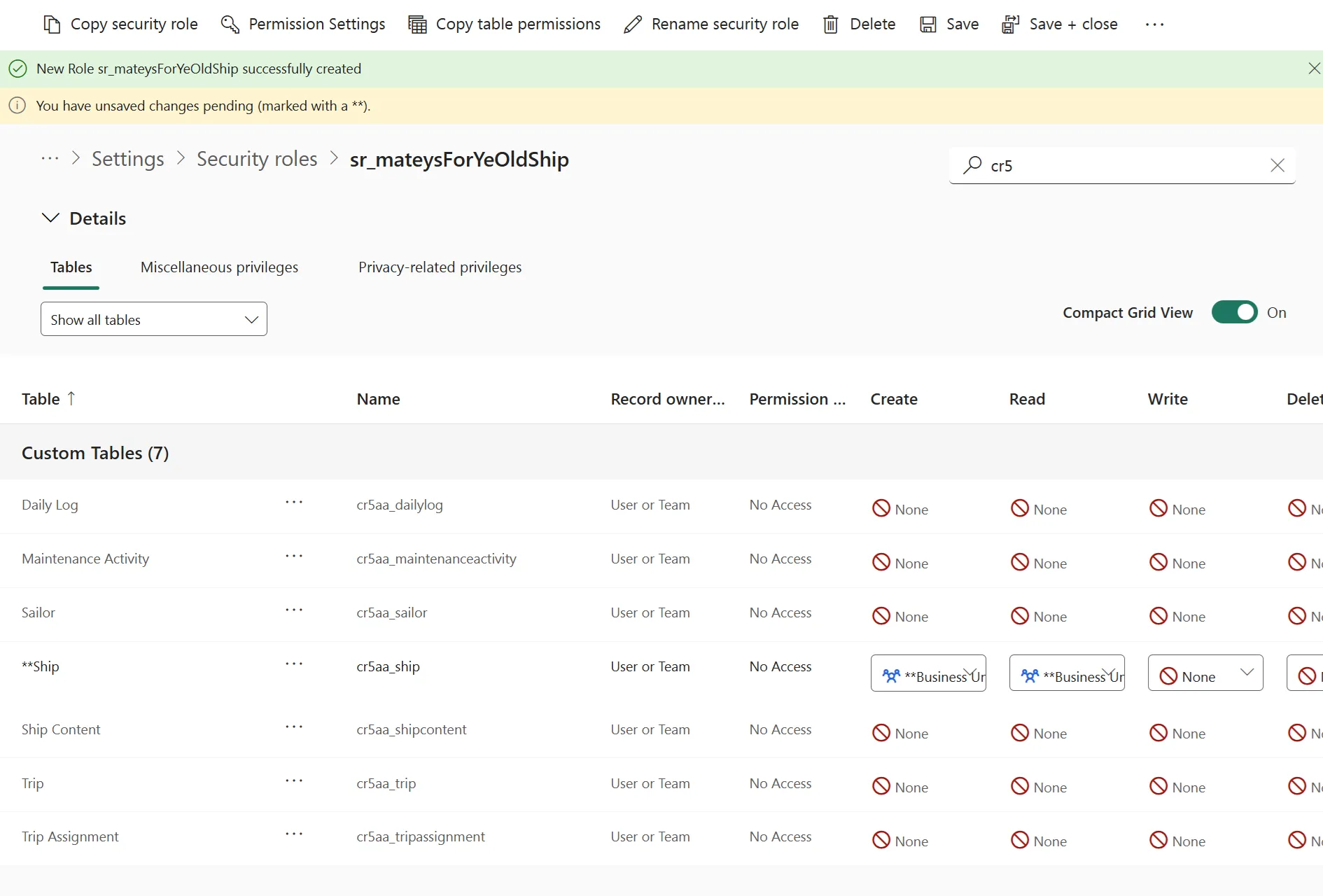Click Daily Log Create None permission
This screenshot has width=1323, height=896.
900,509
